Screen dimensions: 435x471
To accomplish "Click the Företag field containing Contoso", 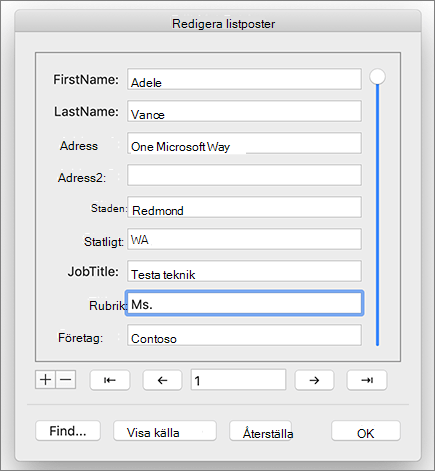I will 244,335.
